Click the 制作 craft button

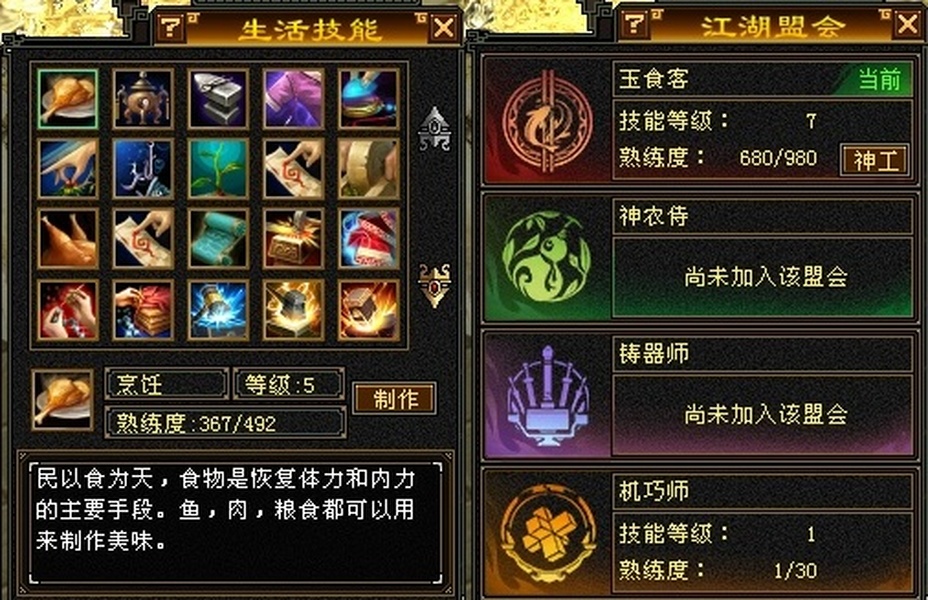[x=395, y=399]
